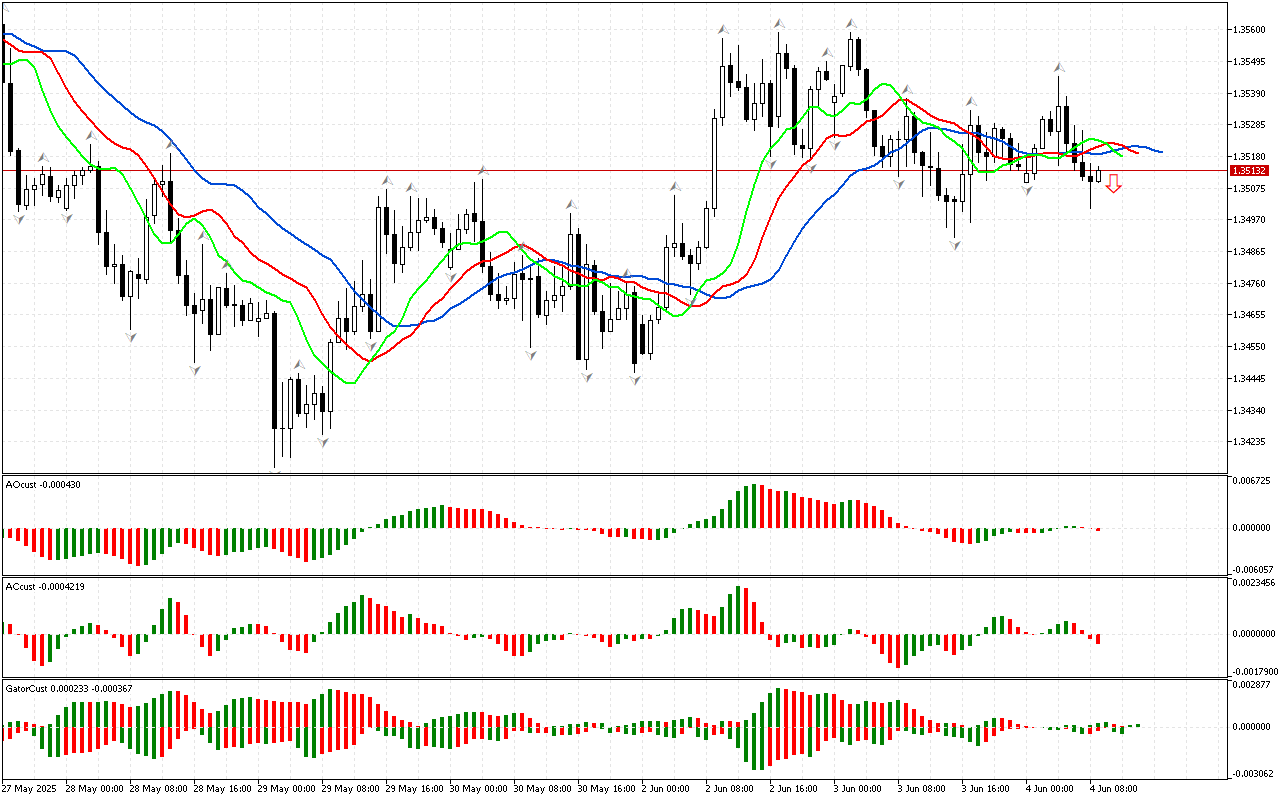The width and height of the screenshot is (1280, 800).
Task: Click the 1.35600 price scale value
Action: pos(1250,30)
